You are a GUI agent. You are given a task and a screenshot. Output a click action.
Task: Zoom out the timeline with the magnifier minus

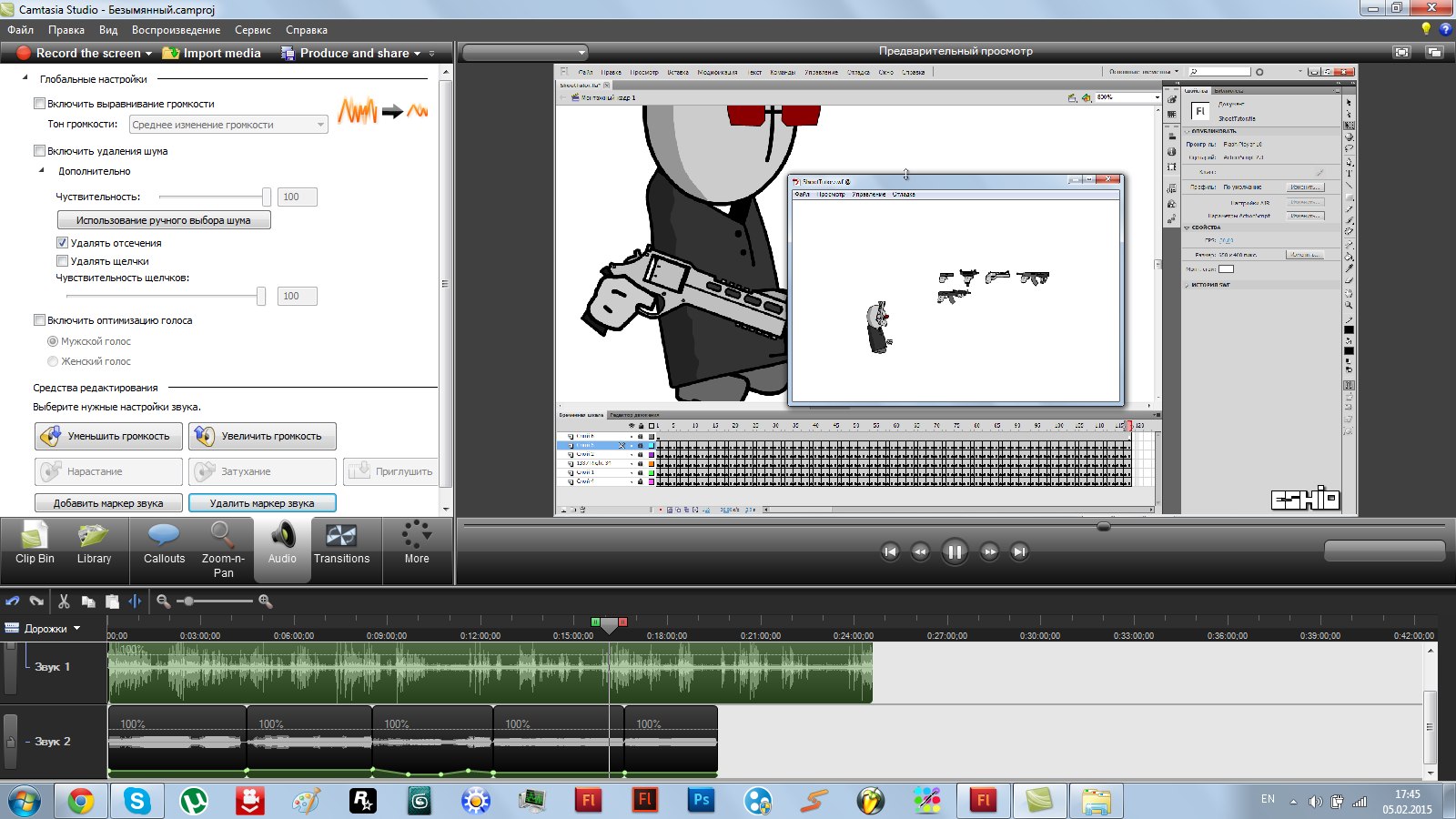pyautogui.click(x=163, y=602)
